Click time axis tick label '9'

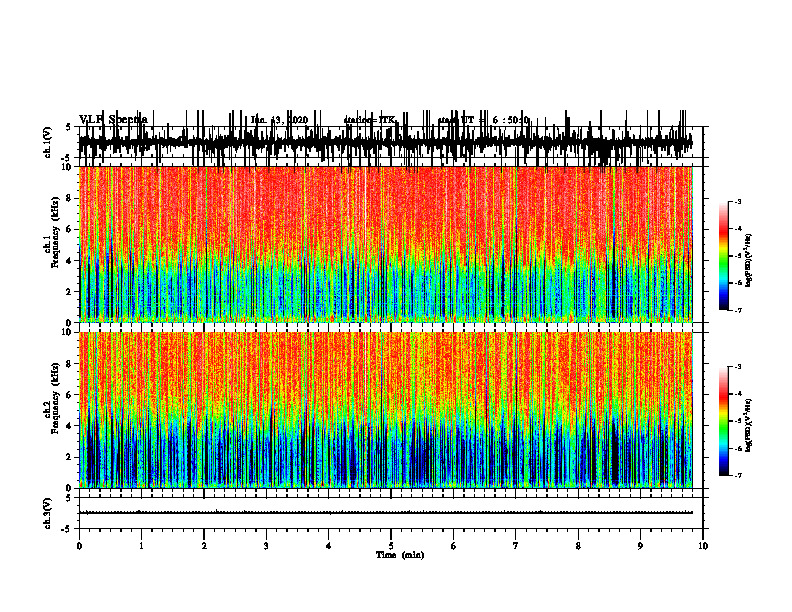(x=640, y=546)
